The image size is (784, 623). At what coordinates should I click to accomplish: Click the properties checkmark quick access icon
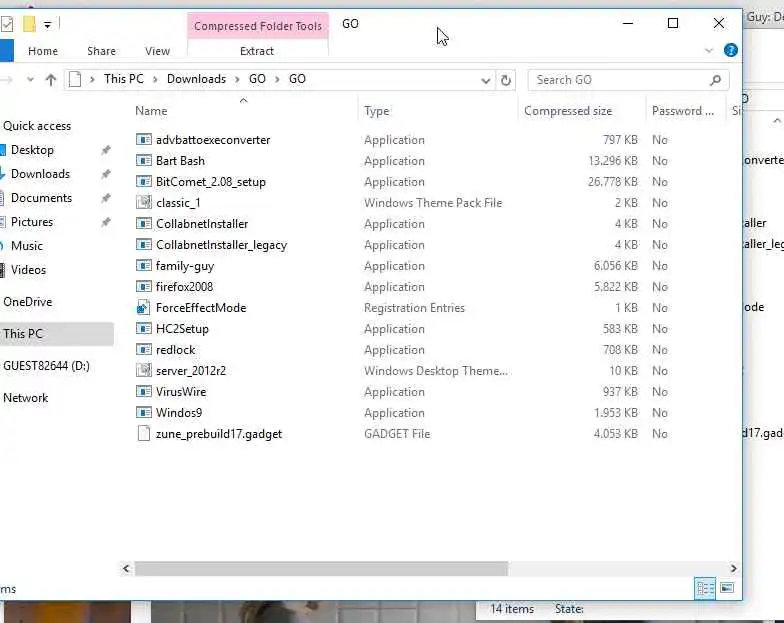(7, 24)
